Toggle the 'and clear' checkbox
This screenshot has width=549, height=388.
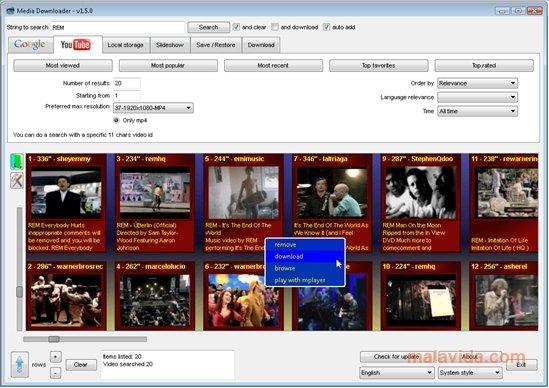236,27
